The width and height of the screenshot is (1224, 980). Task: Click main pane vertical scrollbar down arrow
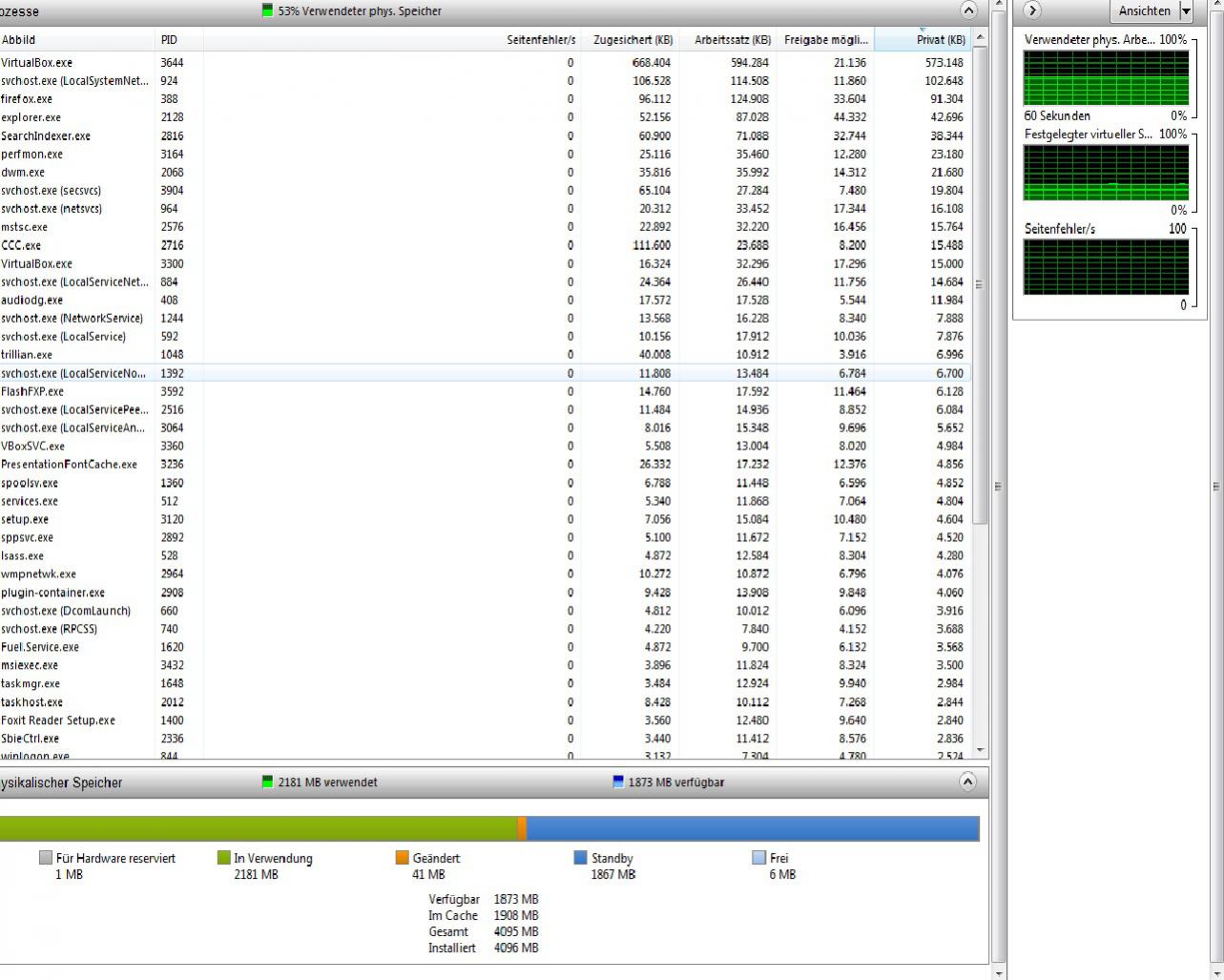click(x=999, y=972)
